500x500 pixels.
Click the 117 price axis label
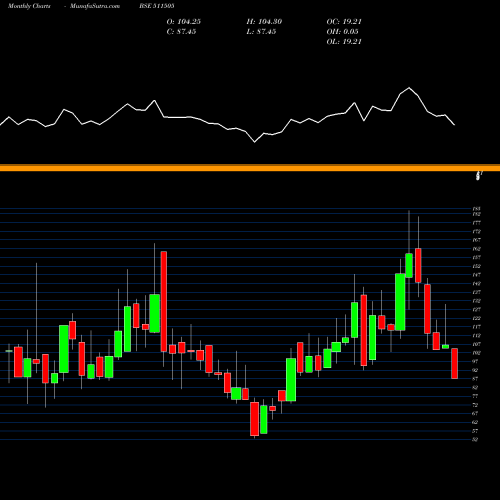tap(476, 327)
